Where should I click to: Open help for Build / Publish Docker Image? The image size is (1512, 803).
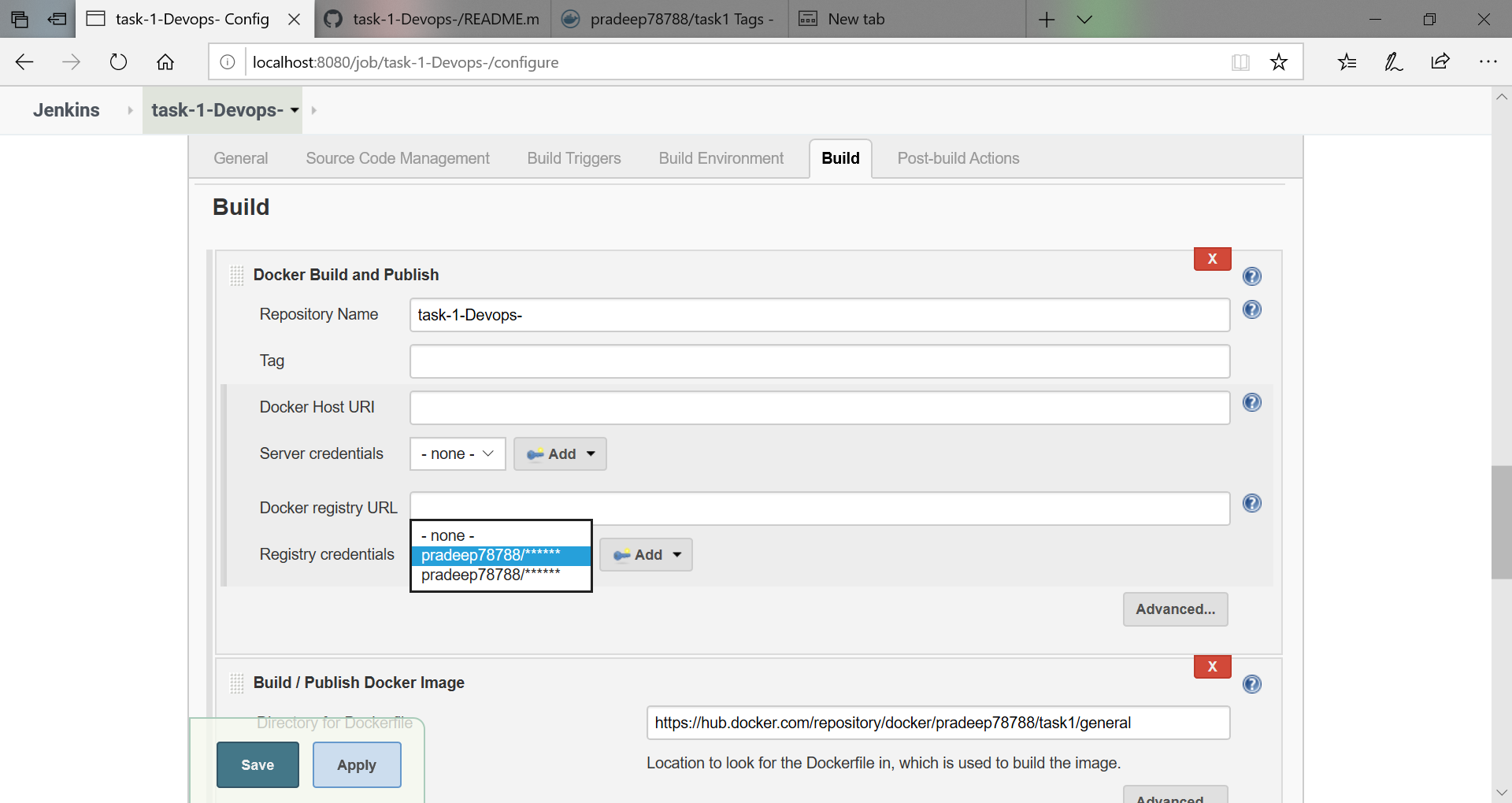[x=1251, y=684]
